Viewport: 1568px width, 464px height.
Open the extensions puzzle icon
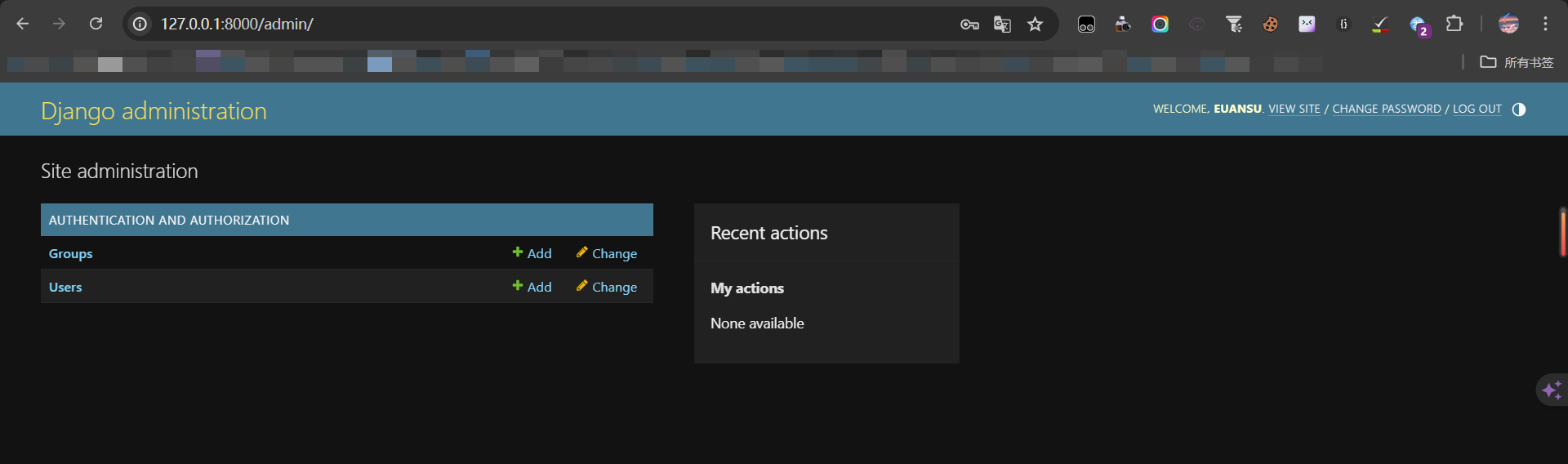(x=1454, y=24)
